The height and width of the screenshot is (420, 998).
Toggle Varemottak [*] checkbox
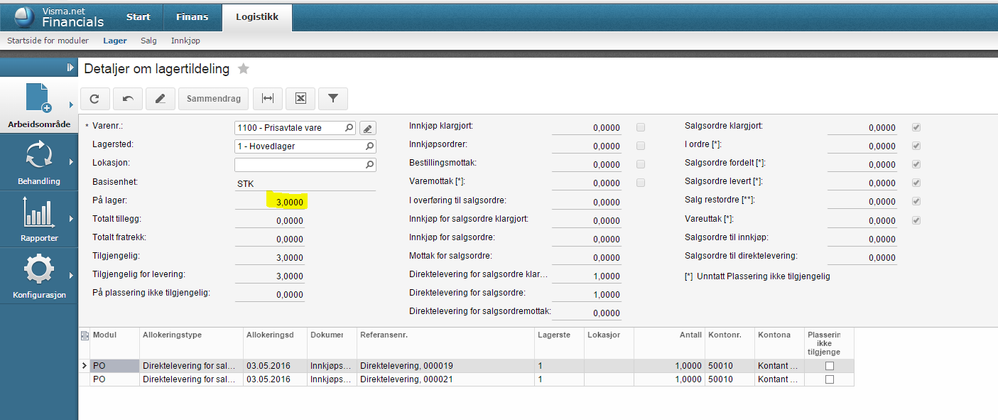640,183
